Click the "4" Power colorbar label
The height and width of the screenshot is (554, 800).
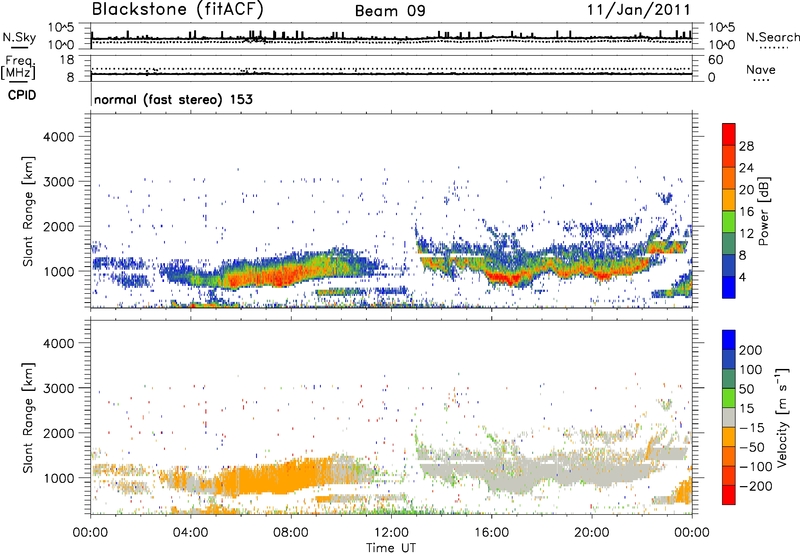[x=743, y=278]
